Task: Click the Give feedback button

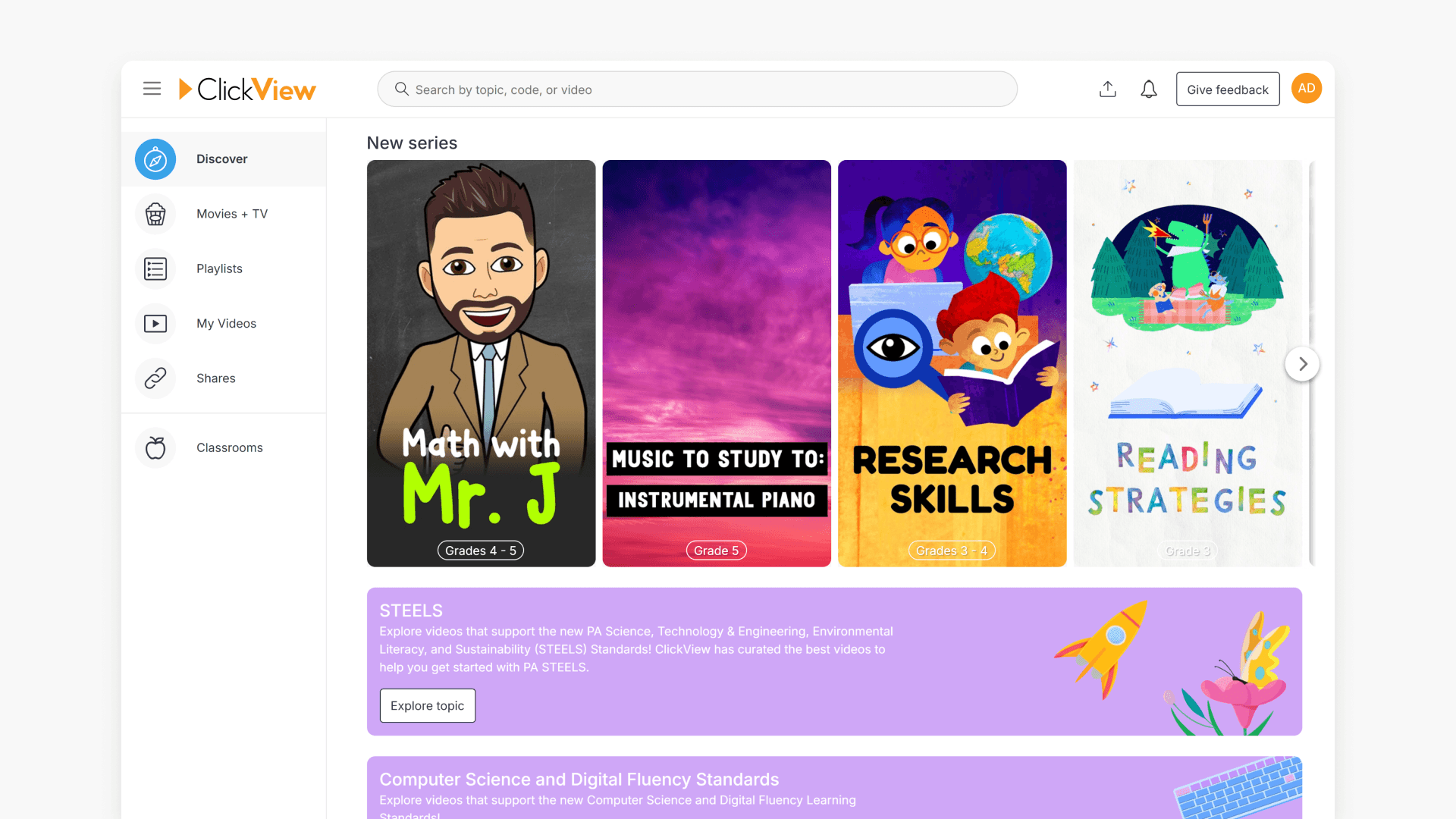Action: (1227, 89)
